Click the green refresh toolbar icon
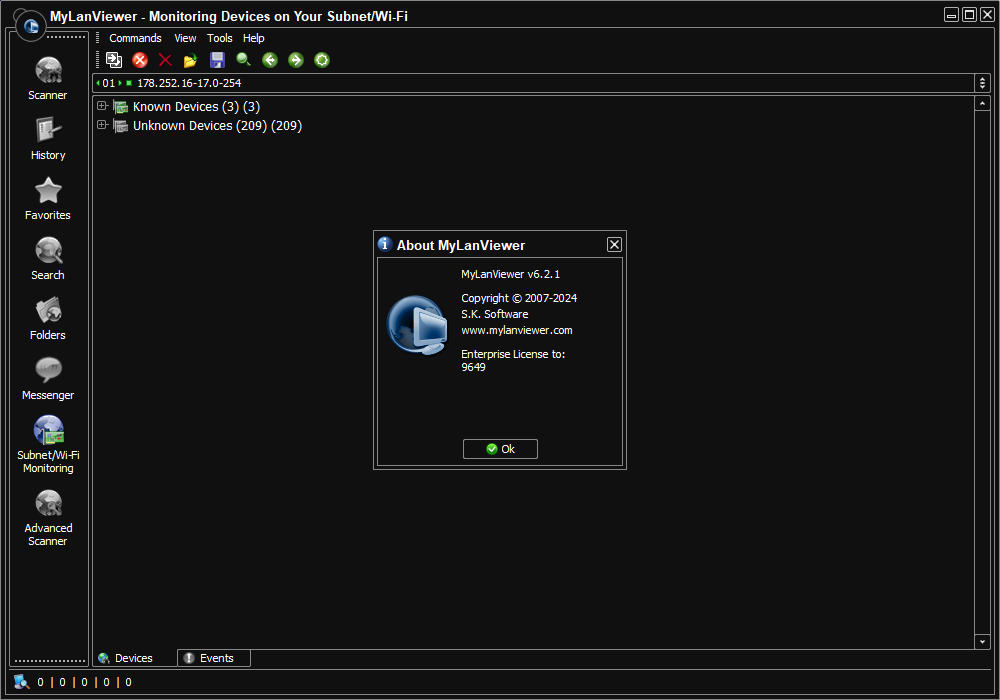Viewport: 1000px width, 700px height. [x=322, y=60]
